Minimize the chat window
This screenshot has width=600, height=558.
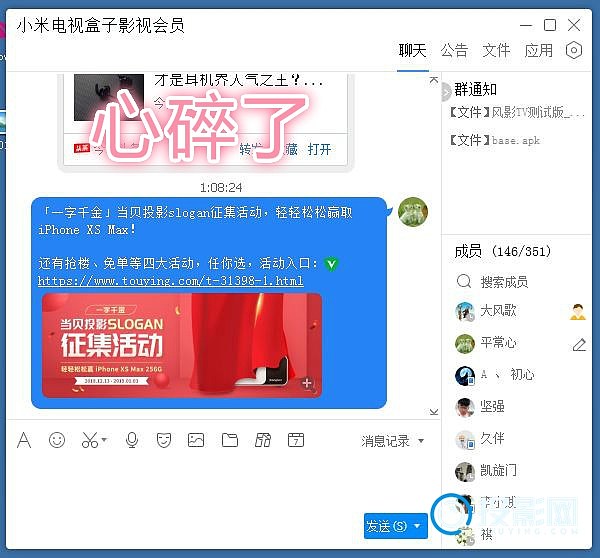526,26
